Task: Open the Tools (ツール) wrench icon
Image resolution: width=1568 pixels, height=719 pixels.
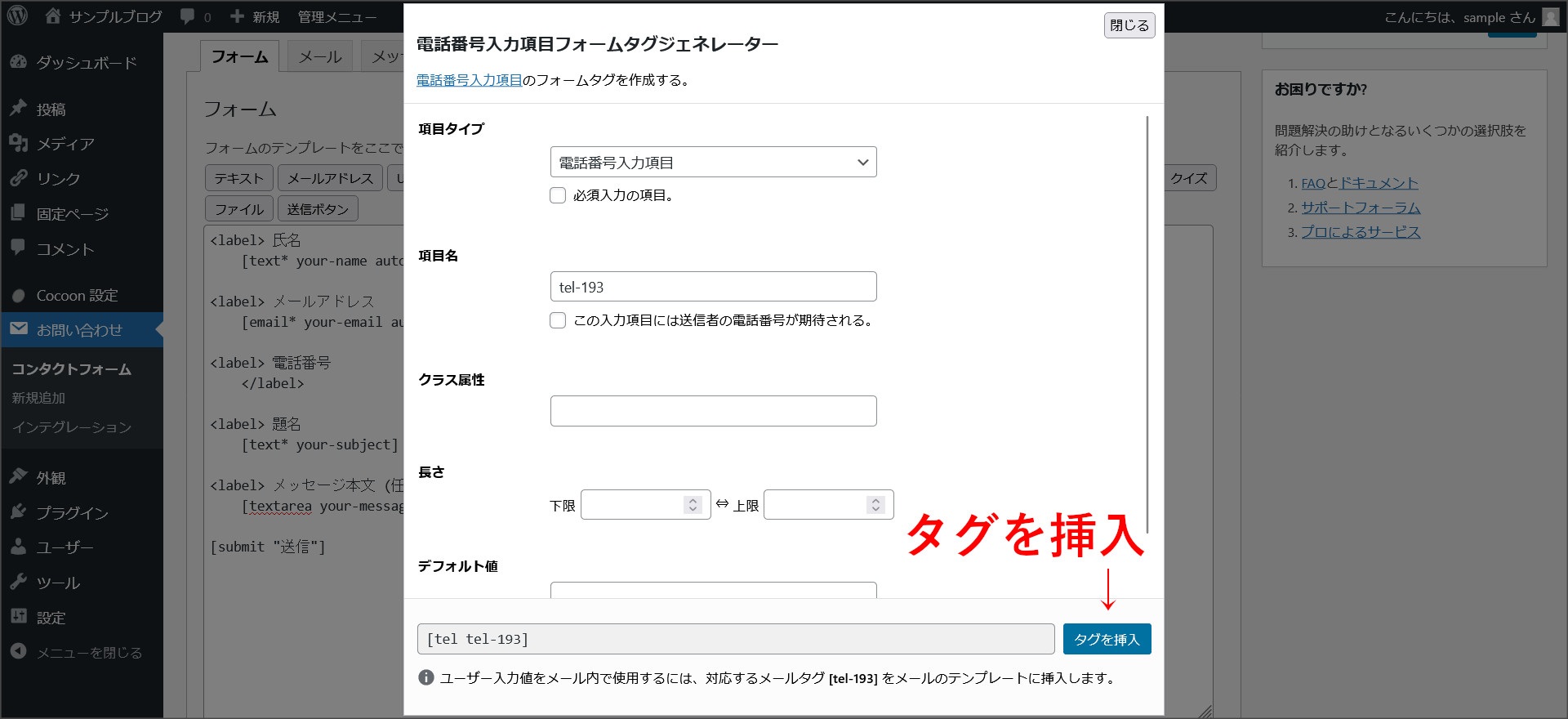Action: [x=19, y=583]
